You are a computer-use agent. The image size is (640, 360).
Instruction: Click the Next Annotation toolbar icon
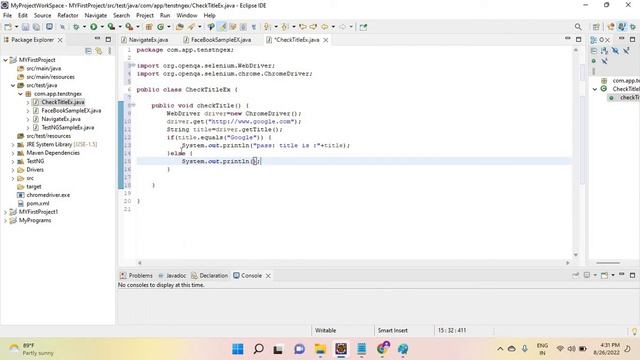(267, 27)
